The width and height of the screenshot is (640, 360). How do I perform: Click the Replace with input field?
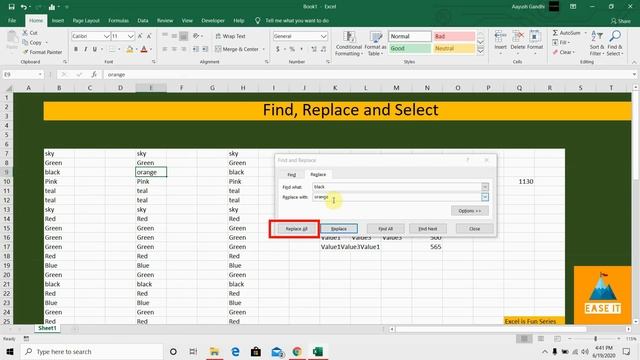(x=397, y=197)
